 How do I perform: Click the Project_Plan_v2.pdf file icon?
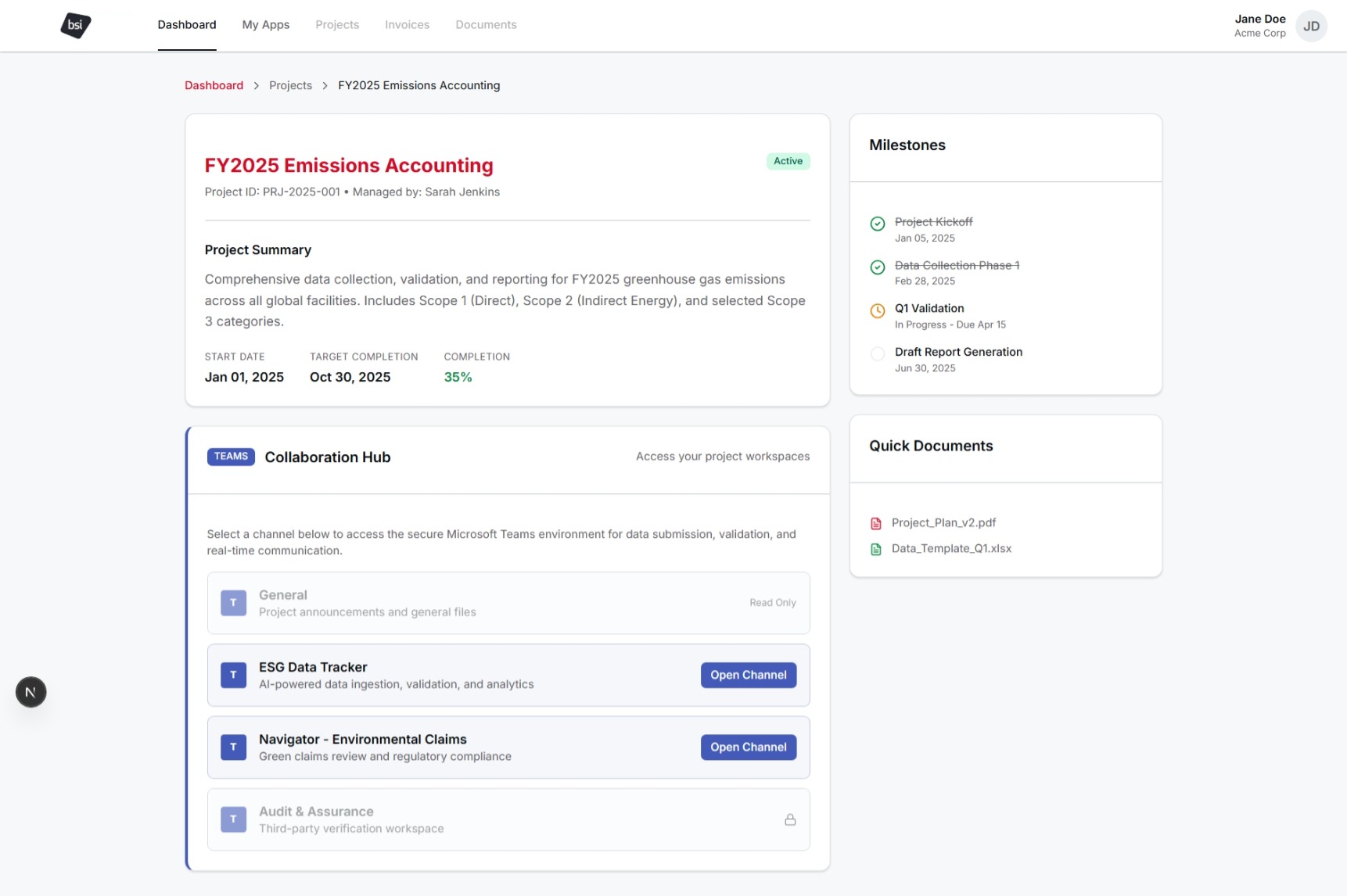(876, 523)
